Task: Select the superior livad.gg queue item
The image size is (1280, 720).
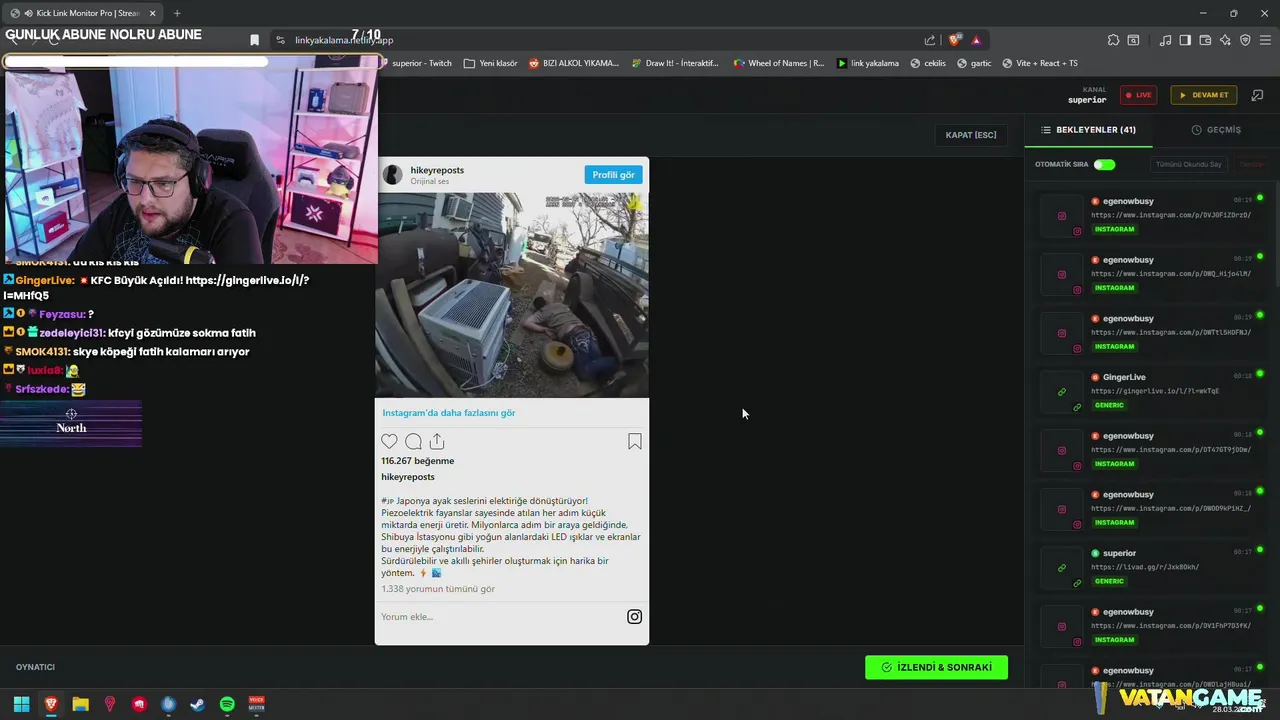Action: [x=1150, y=567]
